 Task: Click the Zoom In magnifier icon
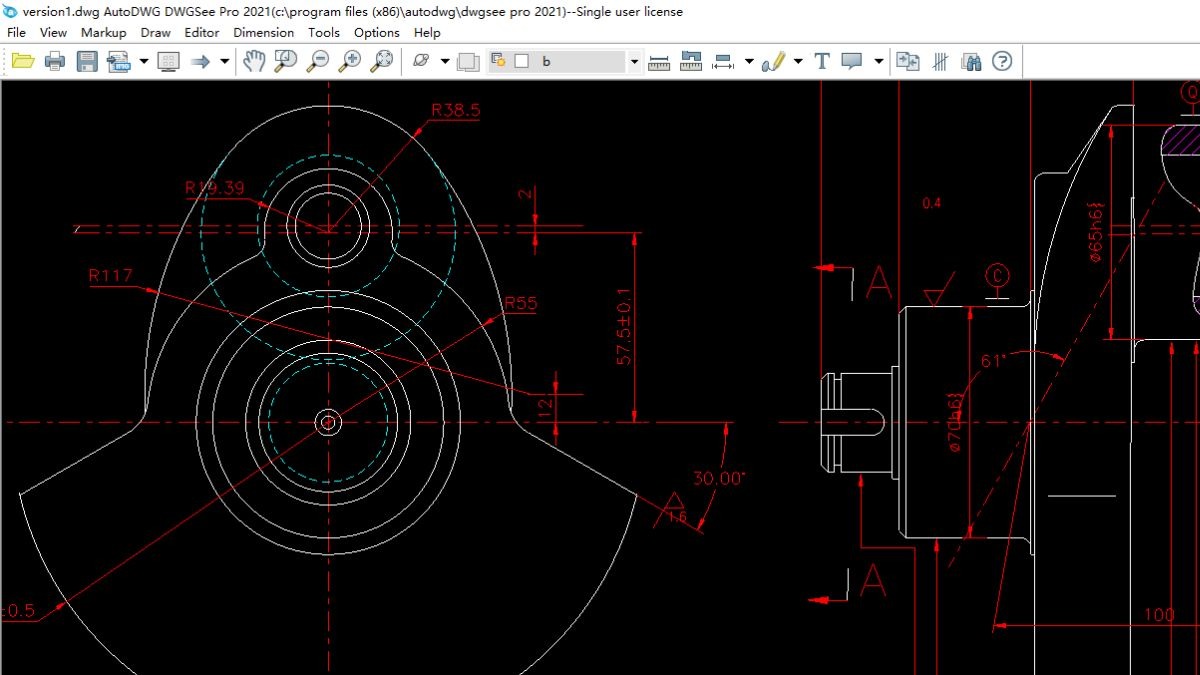tap(349, 61)
